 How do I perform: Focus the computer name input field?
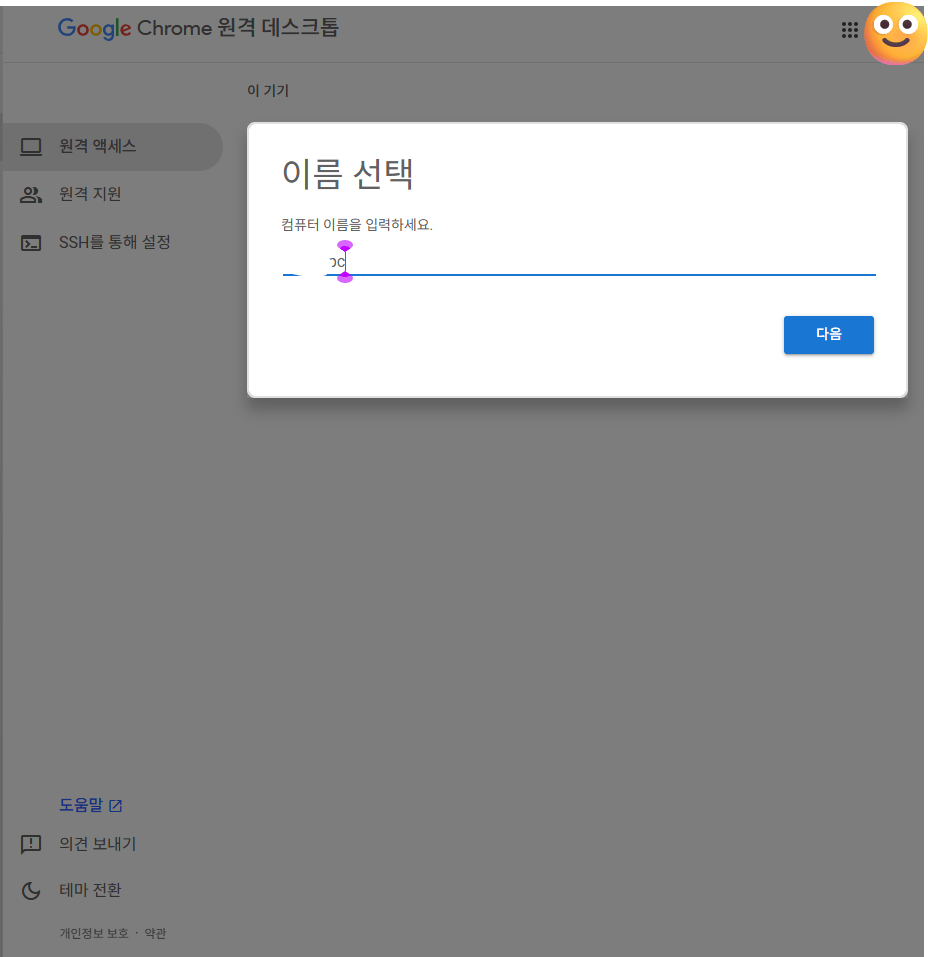[579, 262]
